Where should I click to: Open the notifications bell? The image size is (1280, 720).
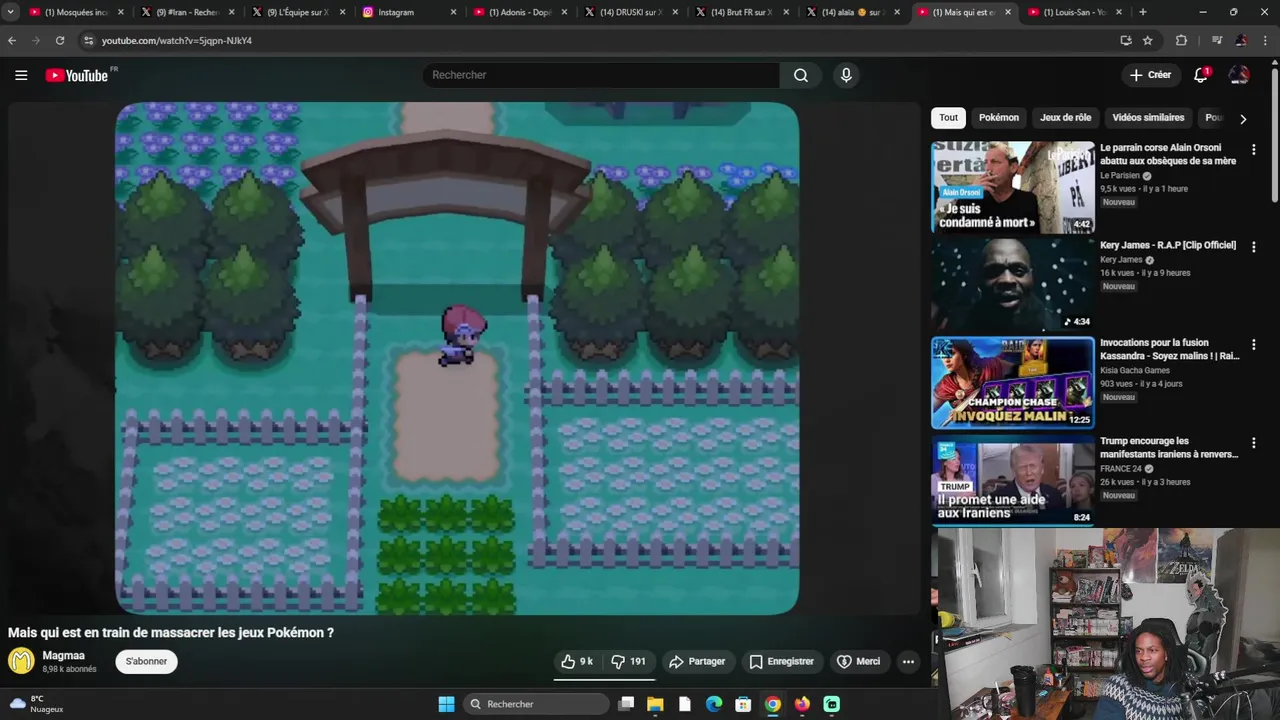pos(1201,75)
